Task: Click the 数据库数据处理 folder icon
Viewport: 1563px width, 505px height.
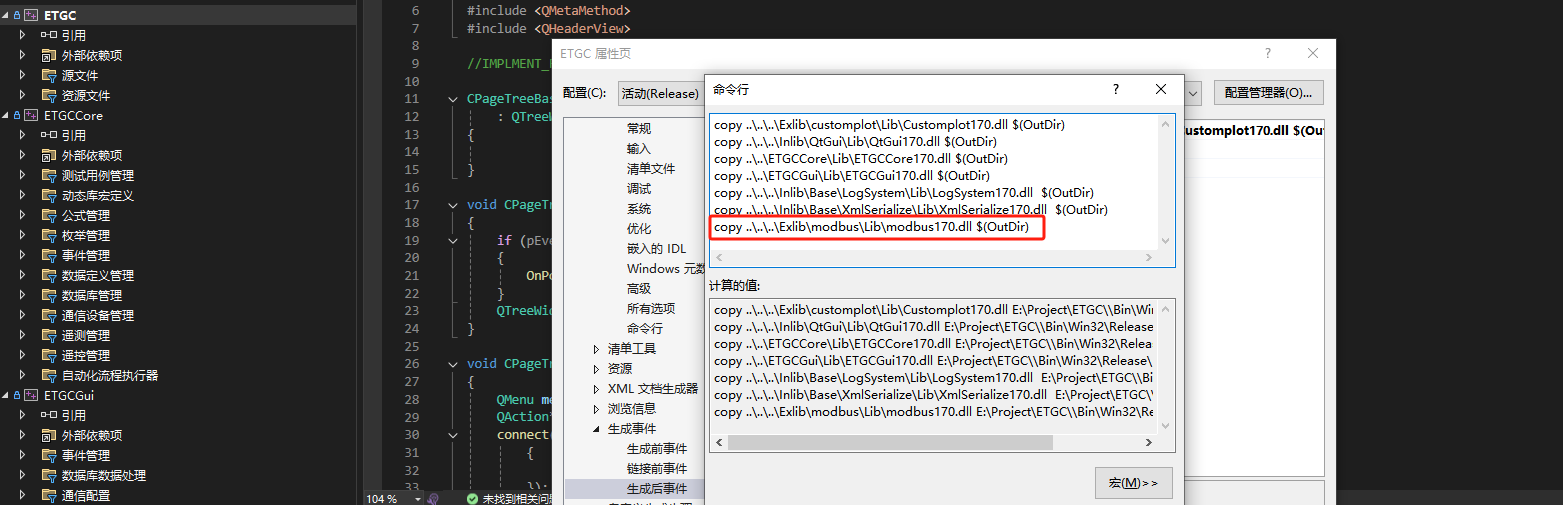Action: (x=49, y=475)
